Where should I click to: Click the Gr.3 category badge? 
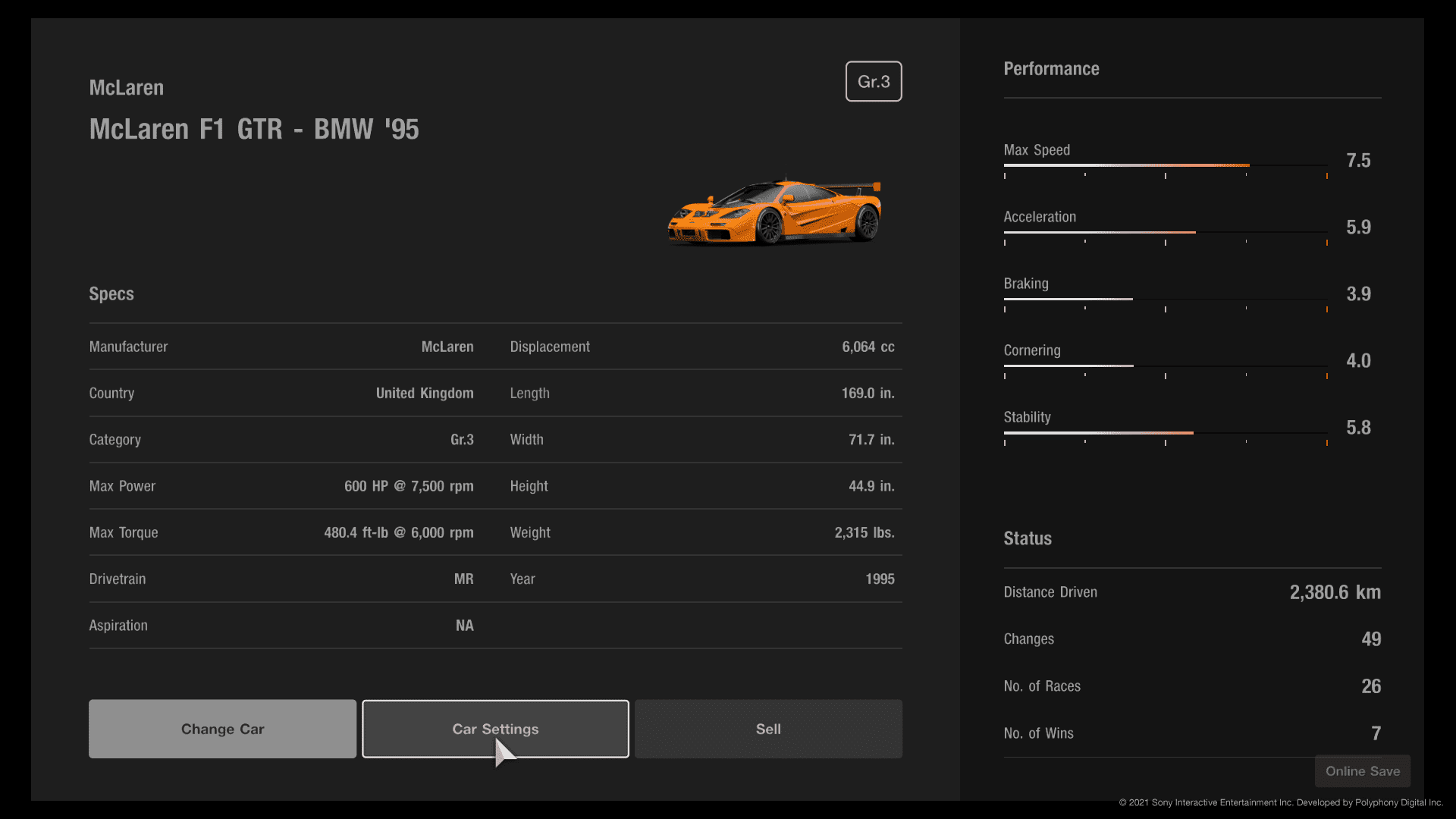click(x=874, y=81)
